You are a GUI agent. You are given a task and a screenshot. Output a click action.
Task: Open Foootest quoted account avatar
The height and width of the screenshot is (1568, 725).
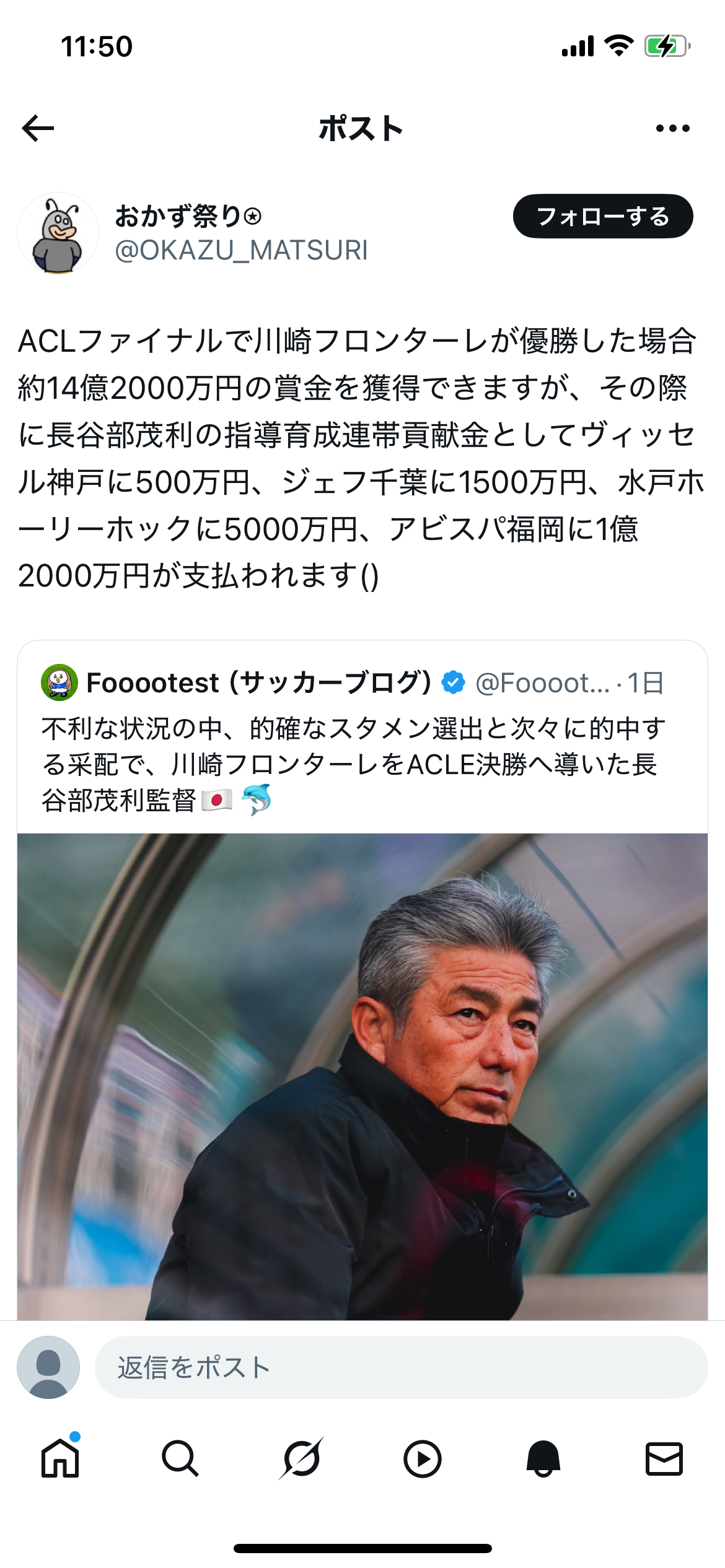coord(59,682)
